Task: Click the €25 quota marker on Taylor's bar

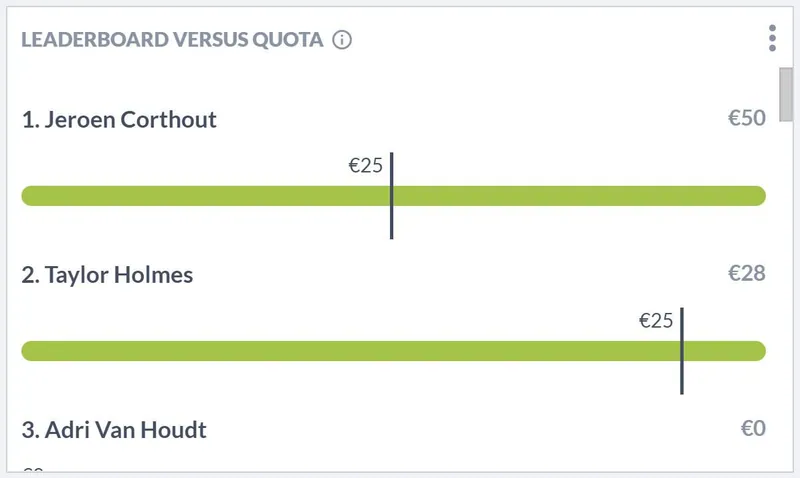Action: (x=656, y=320)
